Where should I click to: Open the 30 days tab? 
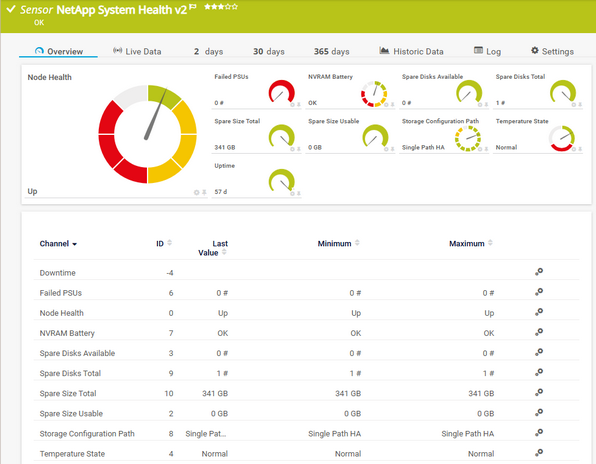pyautogui.click(x=269, y=51)
